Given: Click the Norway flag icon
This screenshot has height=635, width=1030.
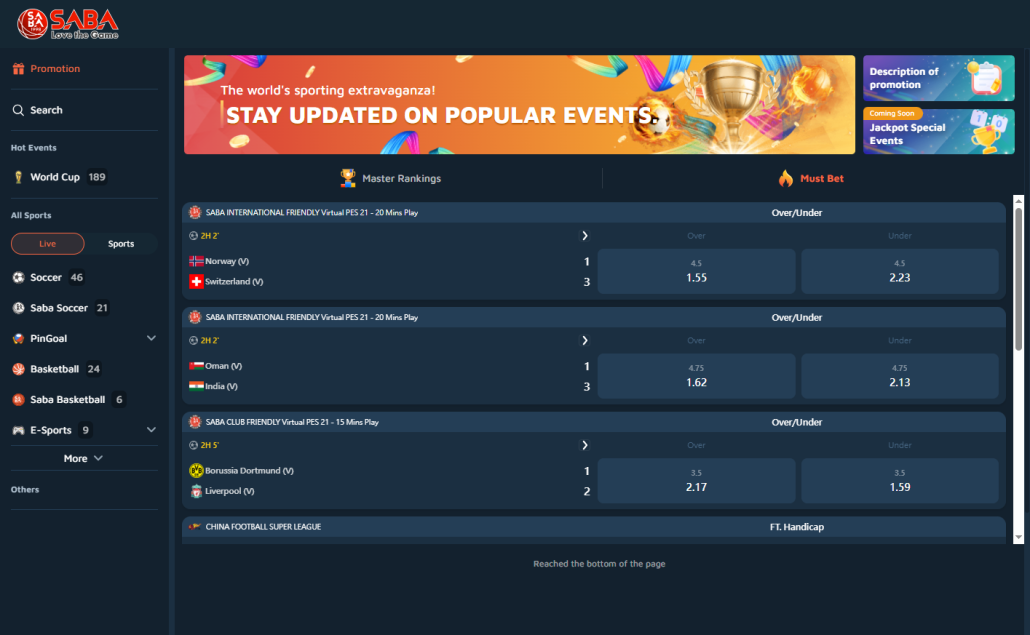Looking at the screenshot, I should (196, 261).
